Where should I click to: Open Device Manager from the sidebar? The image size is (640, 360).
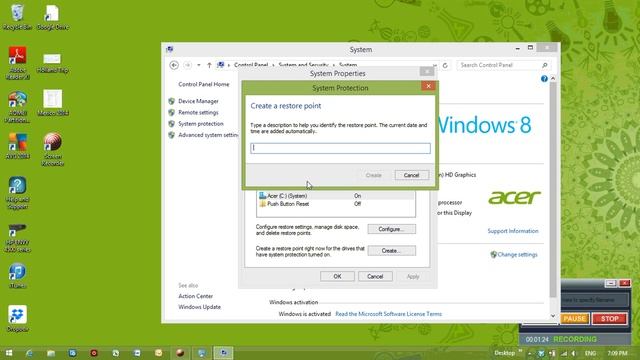[198, 101]
